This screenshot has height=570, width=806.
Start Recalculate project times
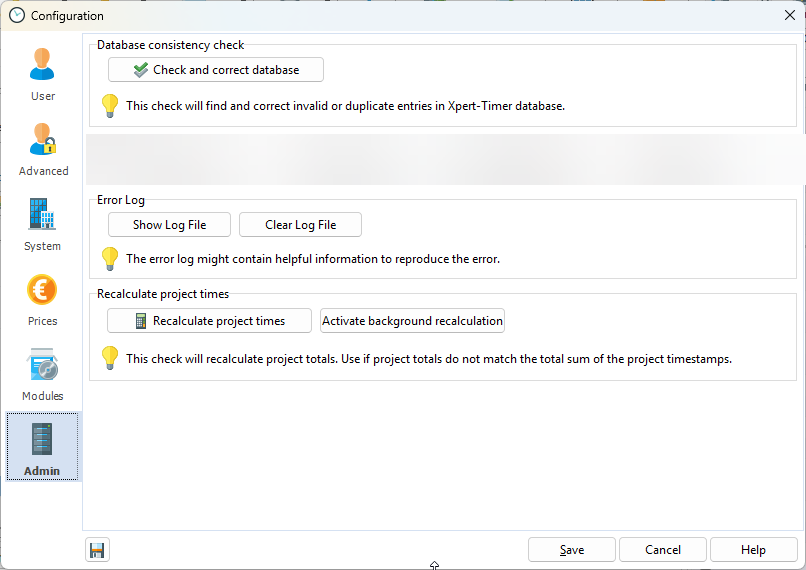point(209,321)
